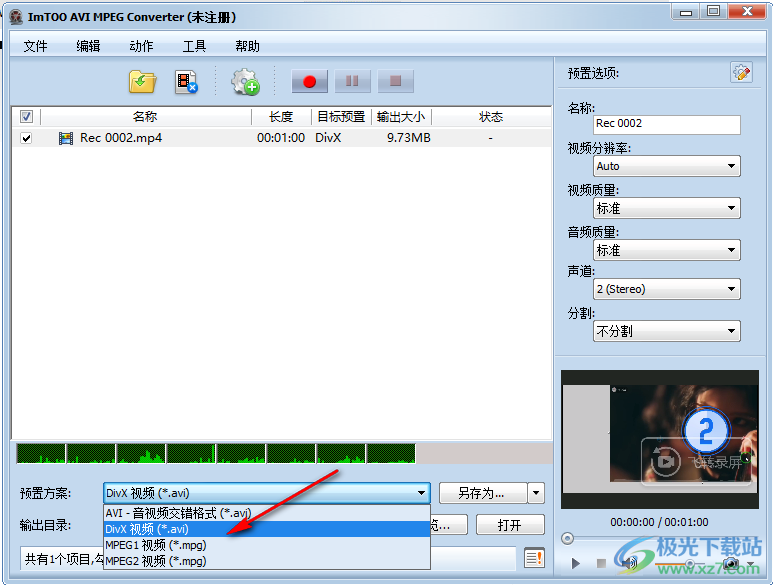Screen dimensions: 773x585
Task: Click the preview seek slider handle
Action: click(567, 539)
